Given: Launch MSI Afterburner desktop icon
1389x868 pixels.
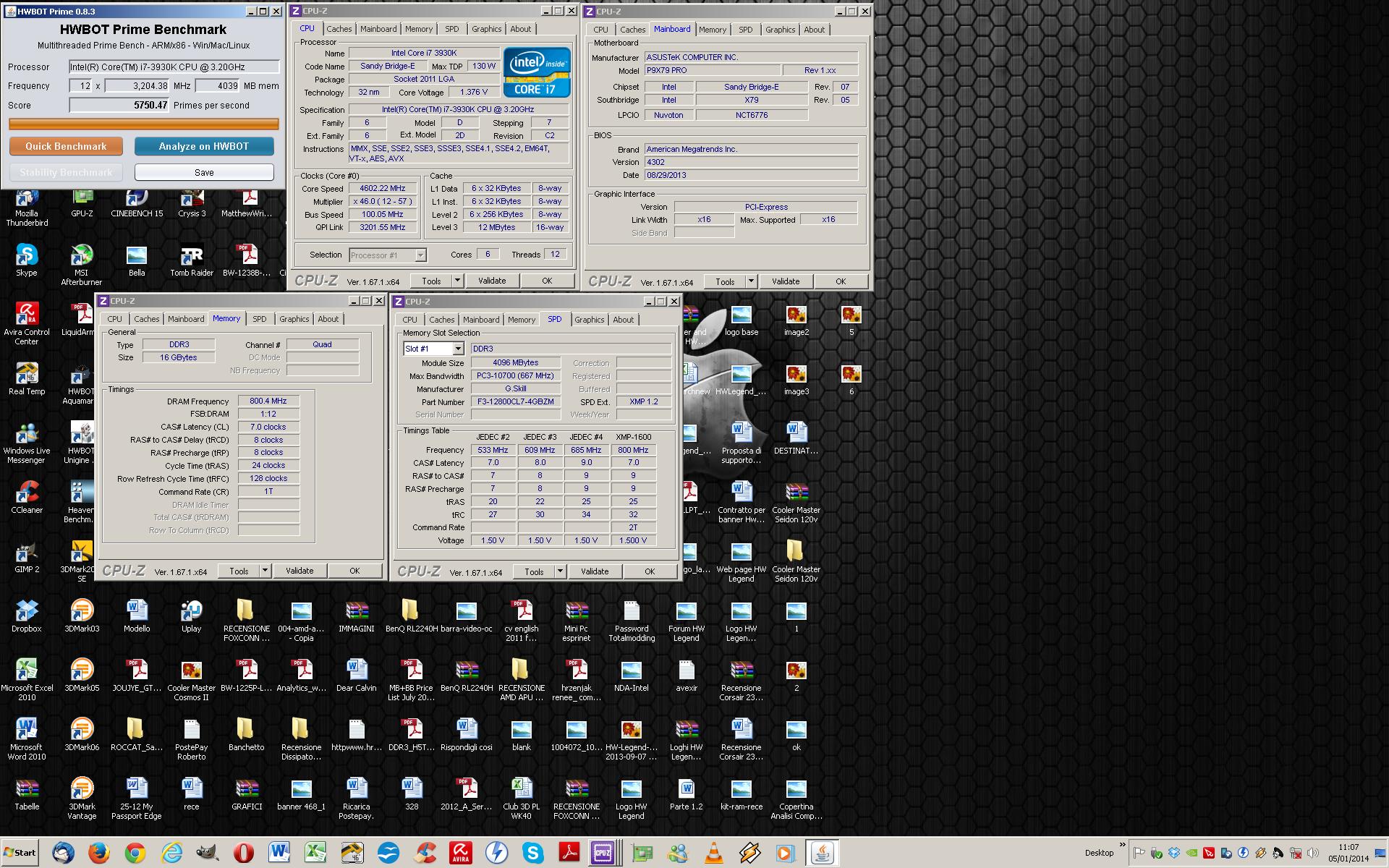Looking at the screenshot, I should (x=81, y=265).
